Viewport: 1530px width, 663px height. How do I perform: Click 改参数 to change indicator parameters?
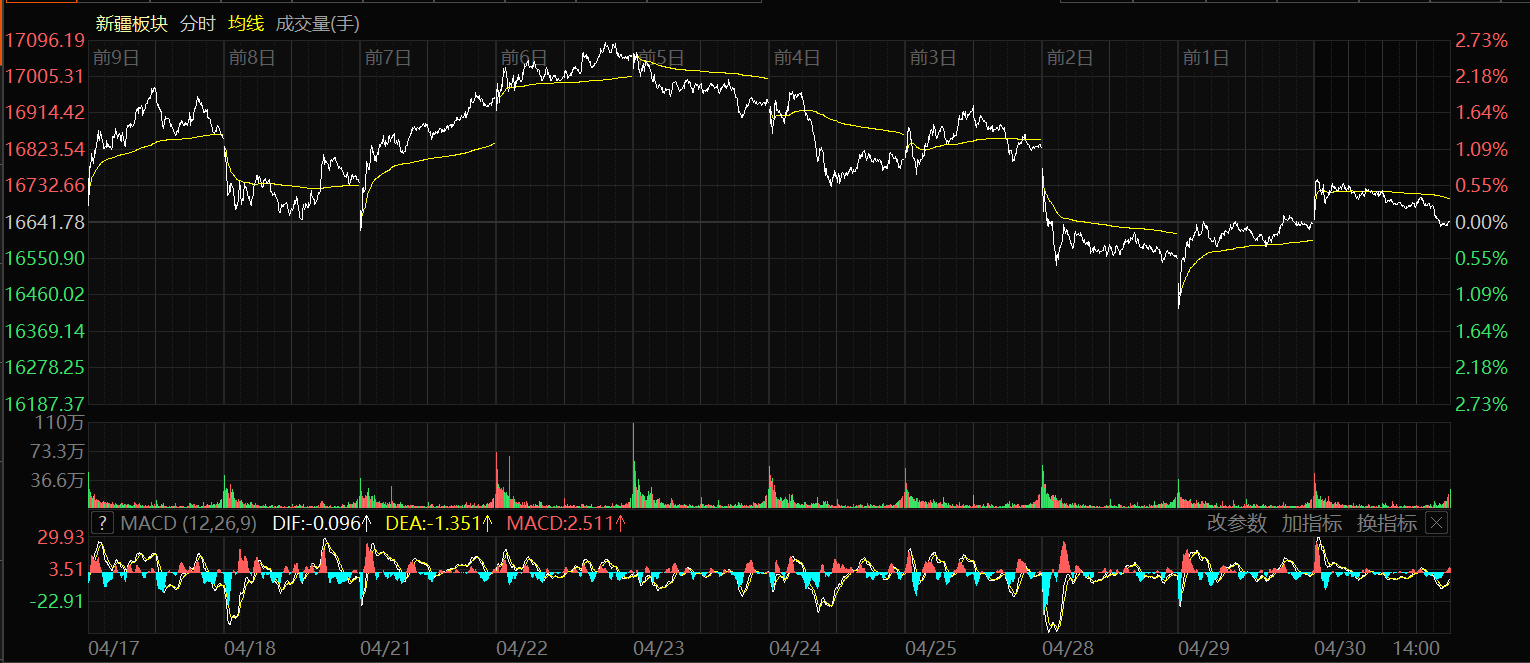pos(1236,523)
